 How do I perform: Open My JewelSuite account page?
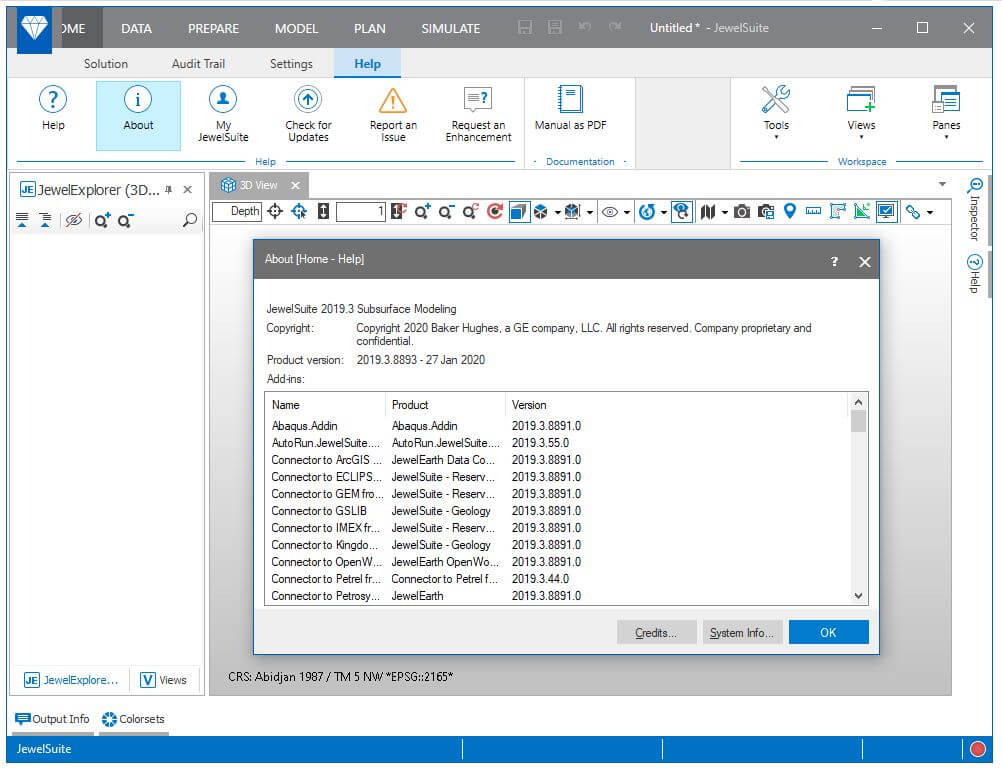[223, 100]
